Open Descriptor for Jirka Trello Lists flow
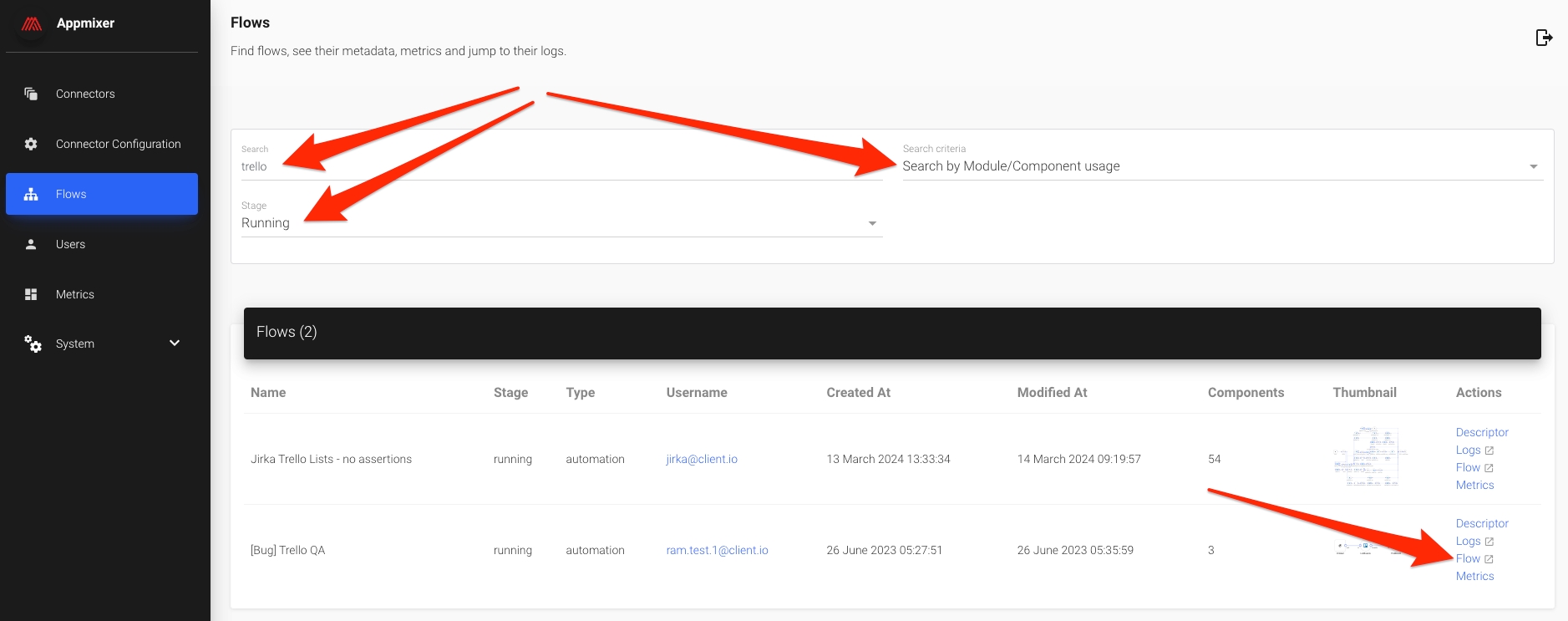1568x621 pixels. (x=1481, y=432)
